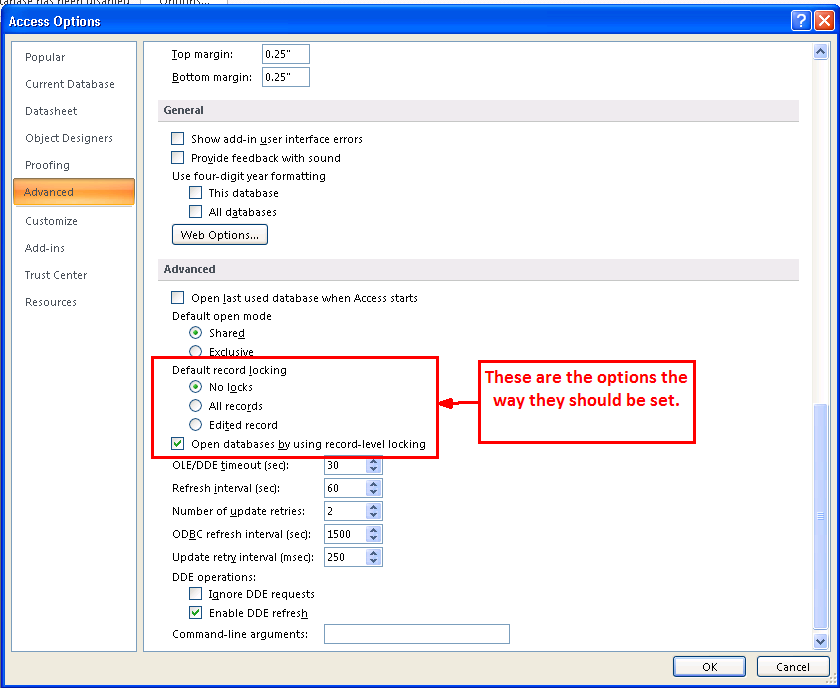Screen dimensions: 840x688
Task: Enable Open last used database at start
Action: coord(177,297)
